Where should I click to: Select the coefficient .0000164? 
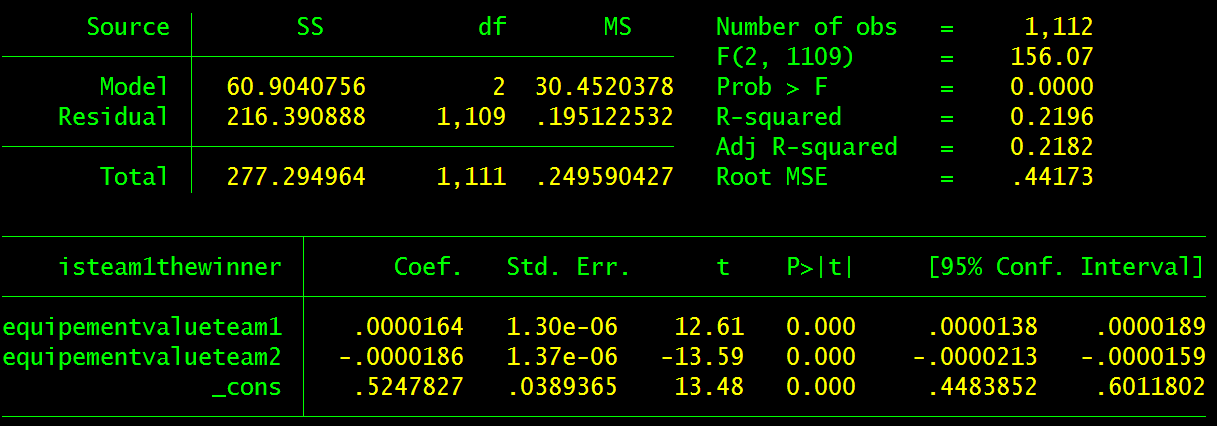point(407,326)
